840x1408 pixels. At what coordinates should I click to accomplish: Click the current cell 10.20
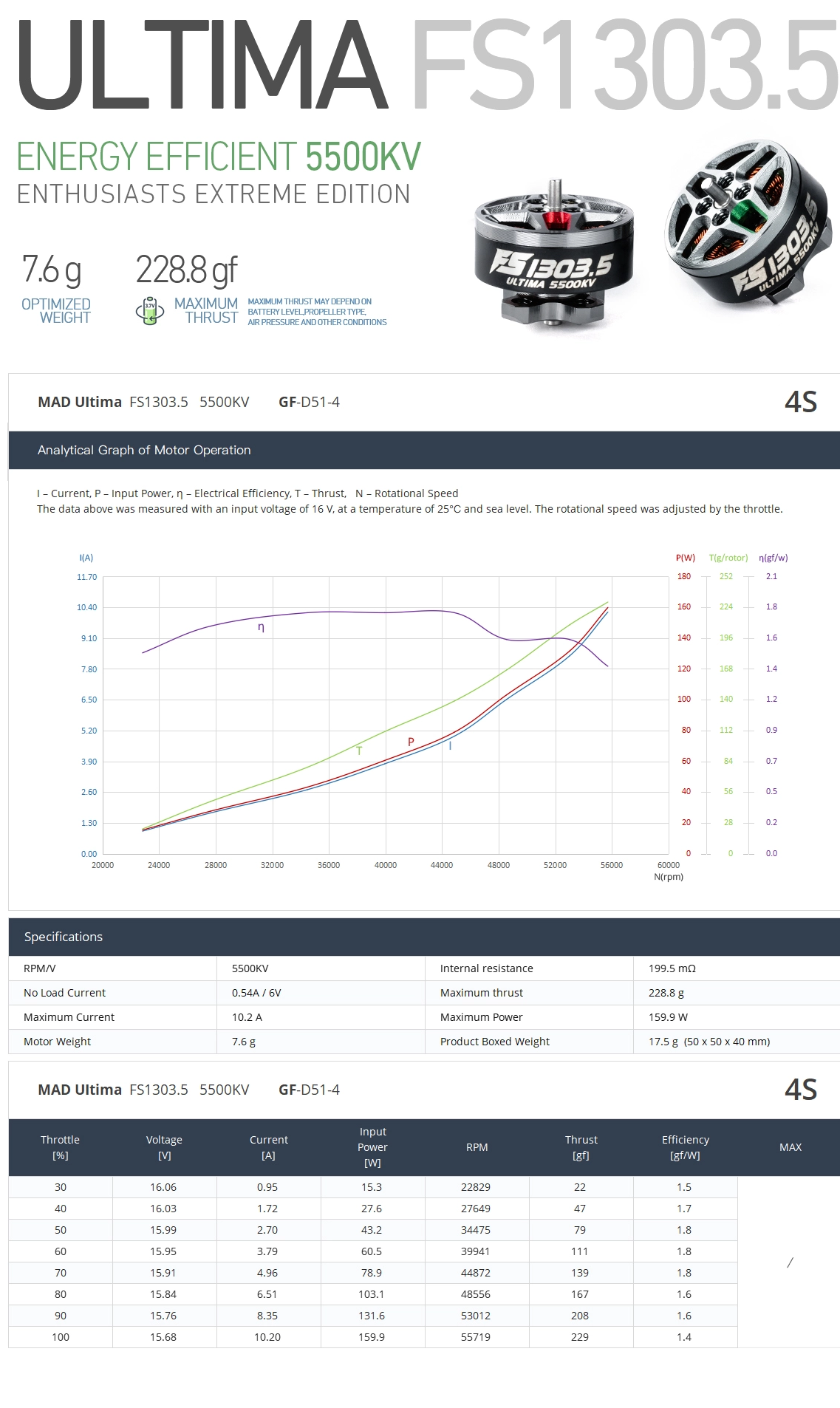(267, 1337)
